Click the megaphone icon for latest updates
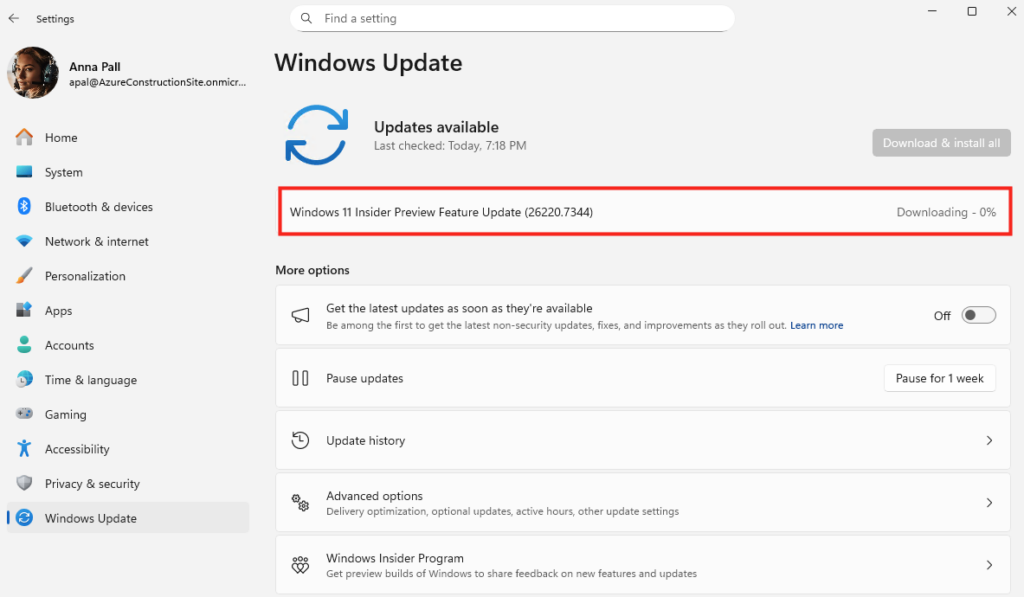 300,315
